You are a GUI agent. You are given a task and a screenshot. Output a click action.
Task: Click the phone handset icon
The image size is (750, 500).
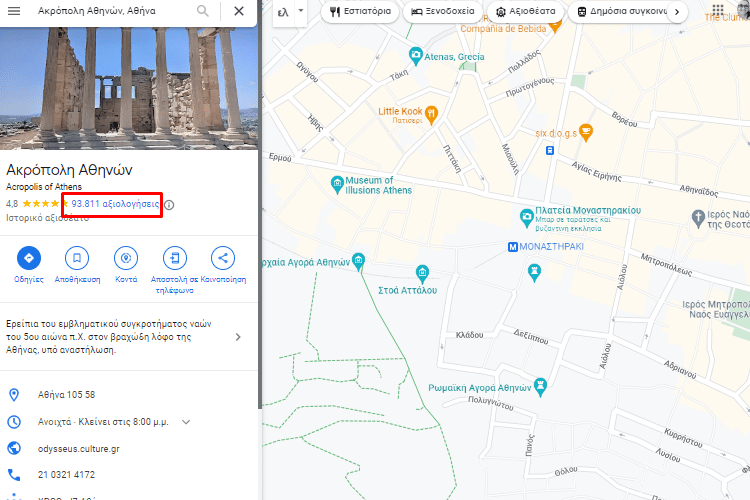tap(14, 475)
